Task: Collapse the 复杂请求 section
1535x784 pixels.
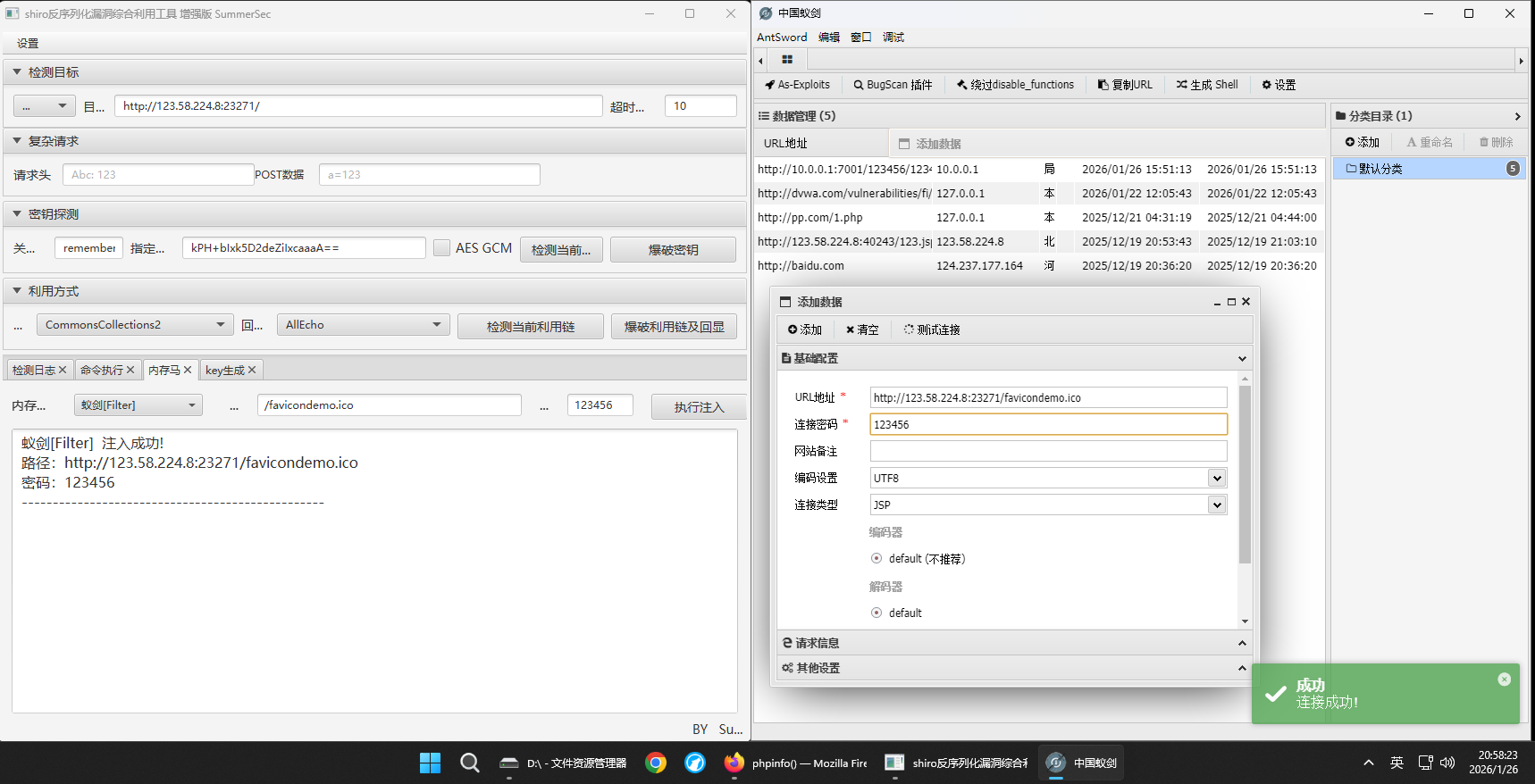Action: [17, 140]
